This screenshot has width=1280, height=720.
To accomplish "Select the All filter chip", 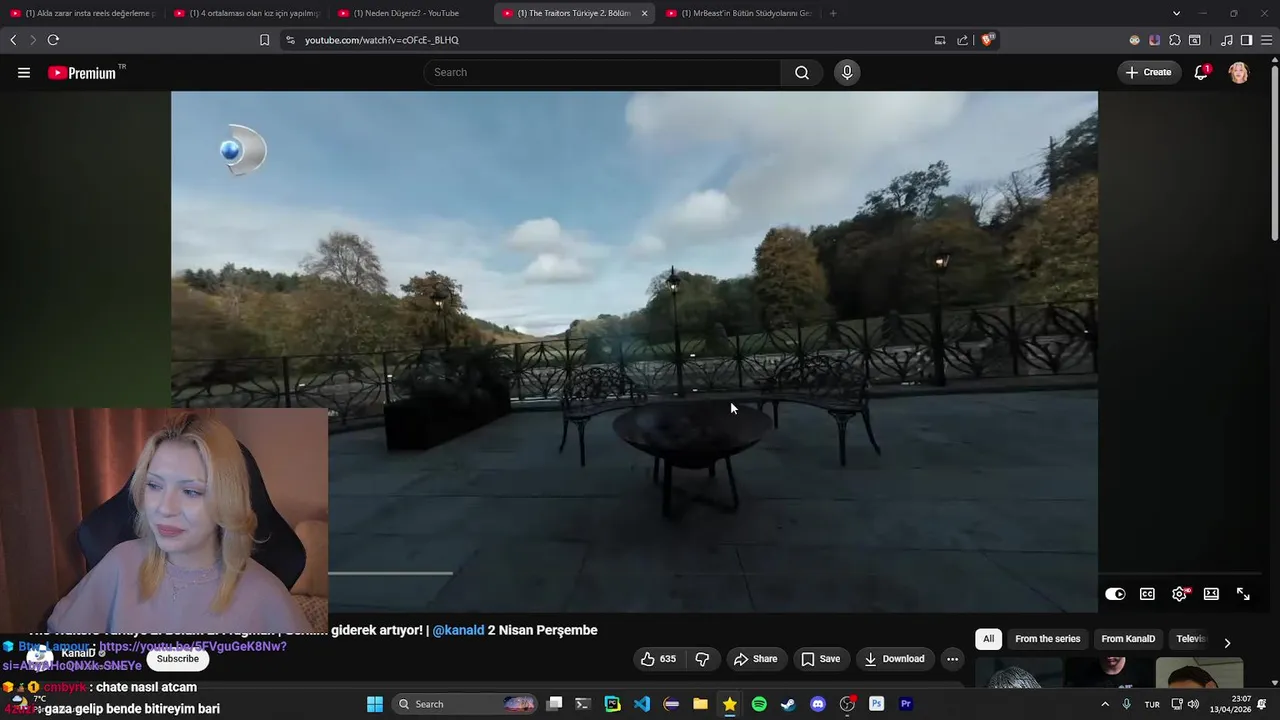I will (x=988, y=639).
